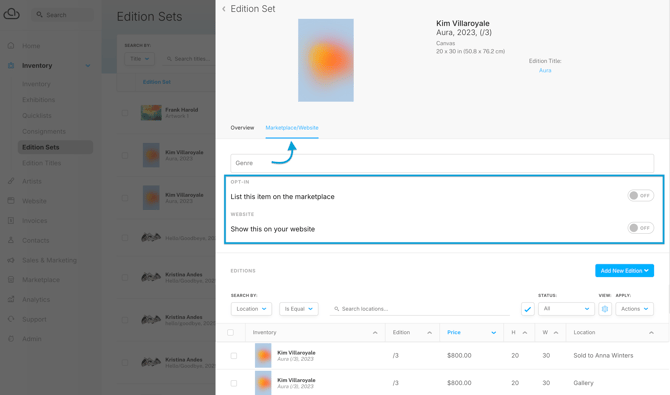Viewport: 670px width, 395px height.
Task: Select Edition Sets in the sidebar
Action: [55, 147]
